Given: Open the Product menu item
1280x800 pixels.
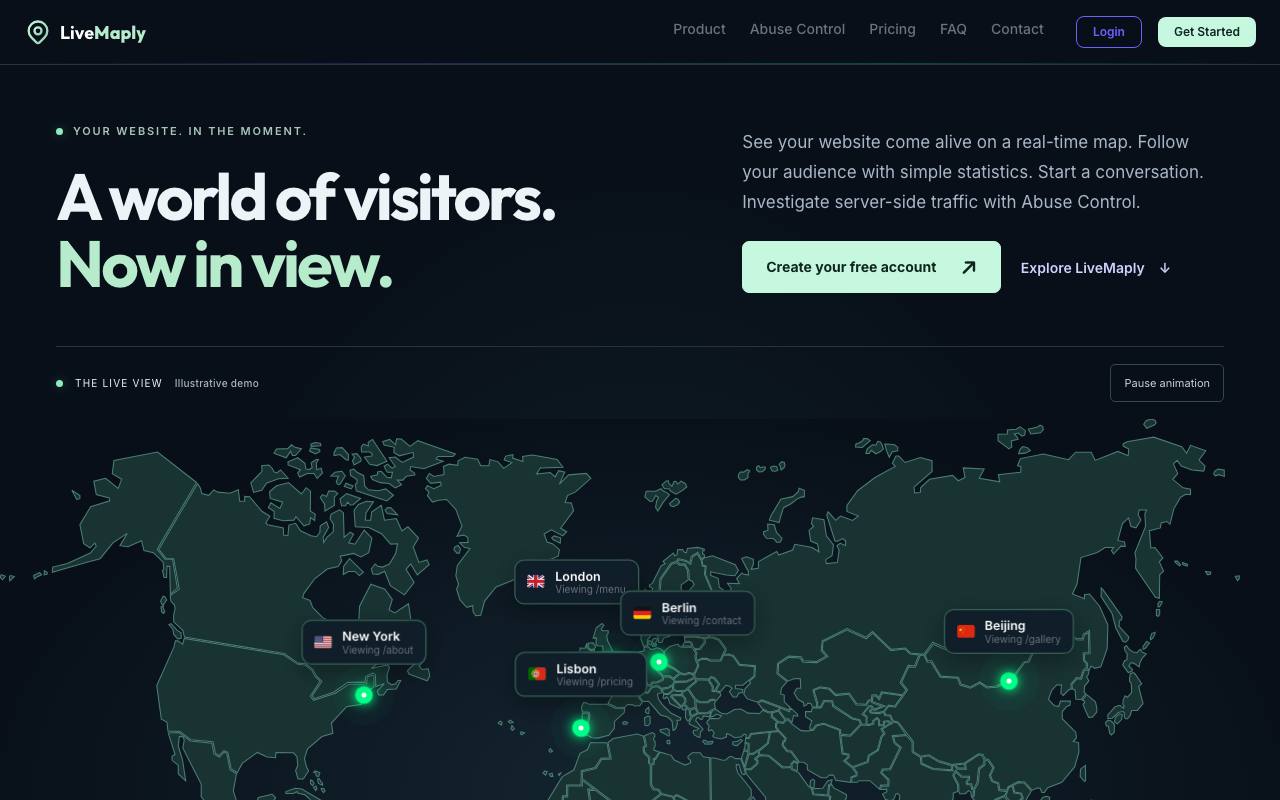Looking at the screenshot, I should [x=699, y=29].
